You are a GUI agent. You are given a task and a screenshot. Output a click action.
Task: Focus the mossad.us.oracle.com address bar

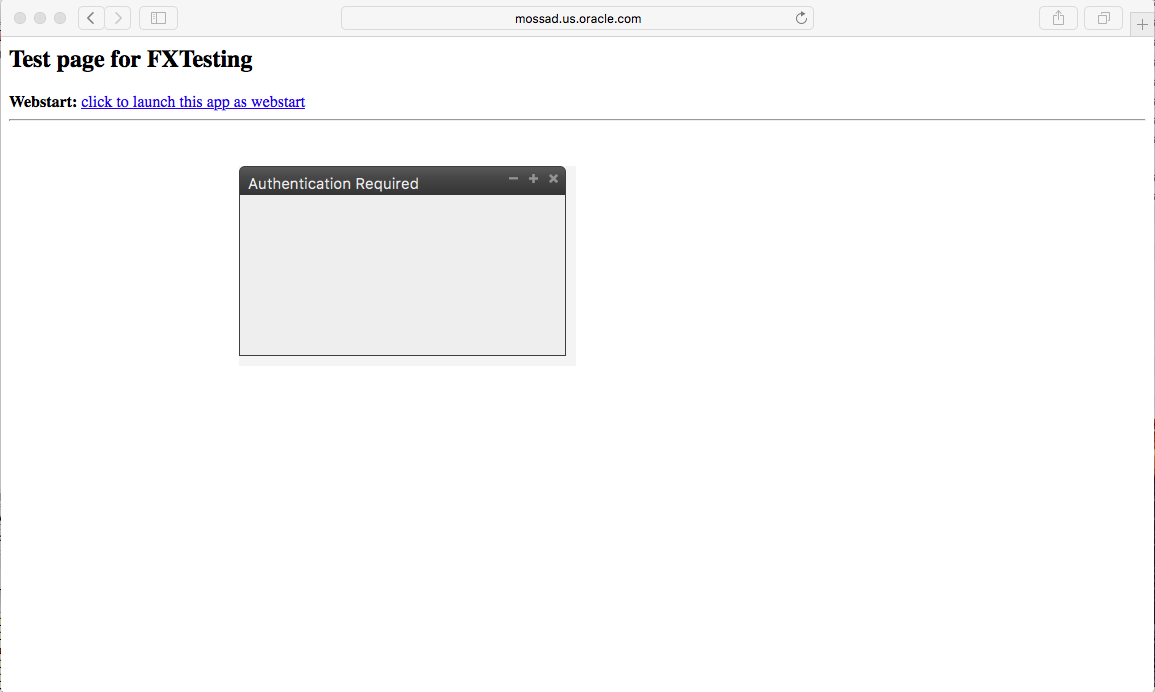[577, 18]
